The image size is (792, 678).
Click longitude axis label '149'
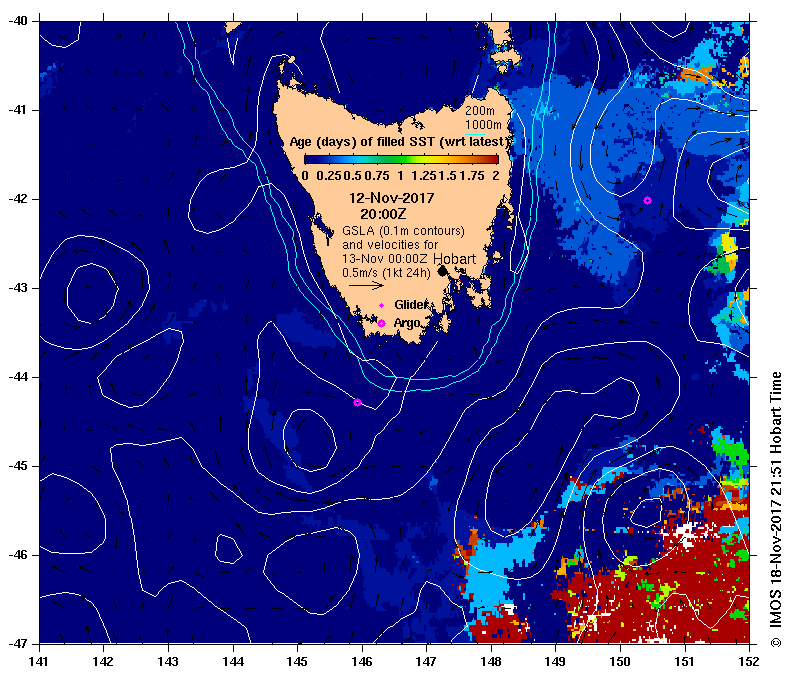pos(556,661)
